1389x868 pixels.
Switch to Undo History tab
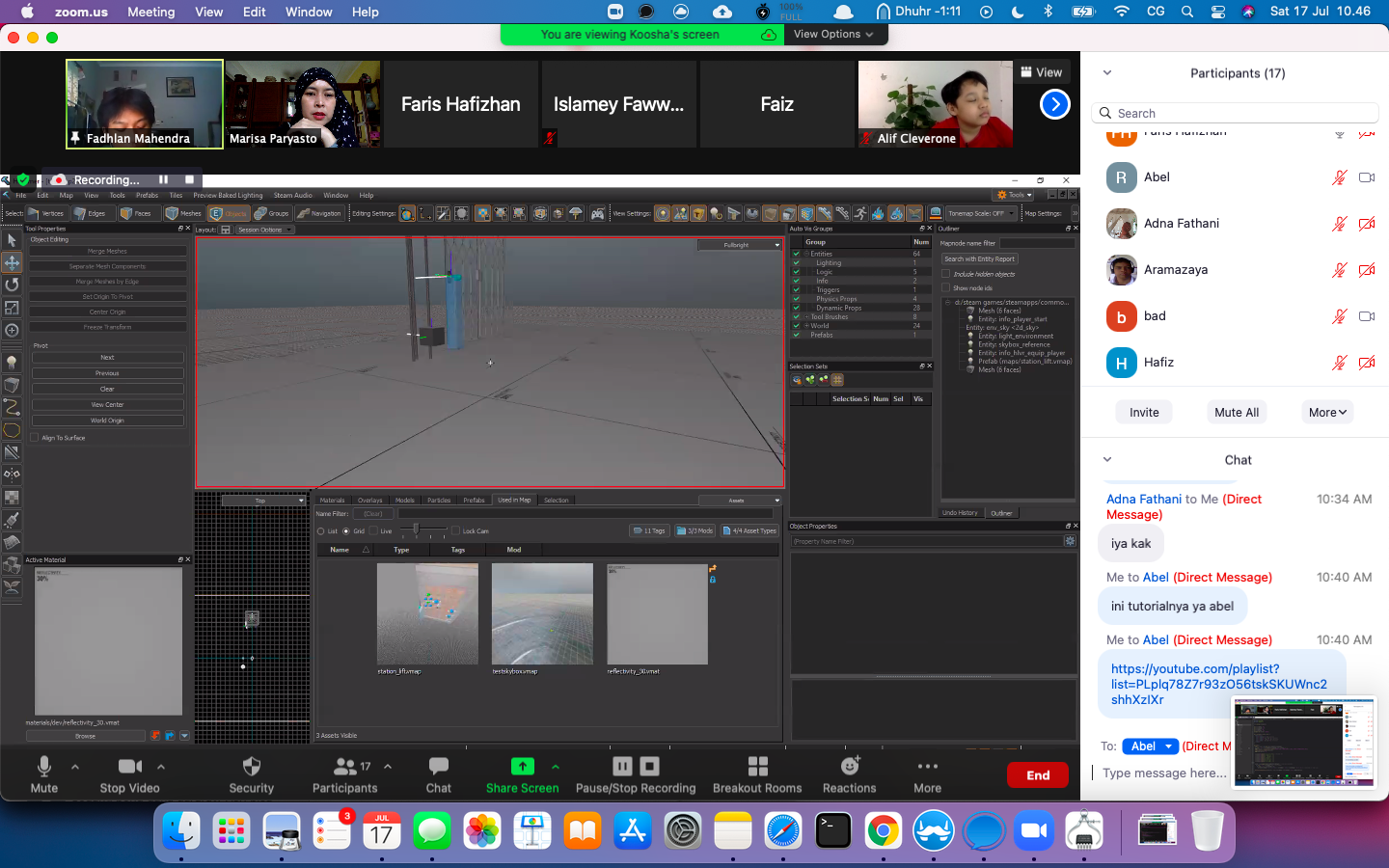click(x=960, y=513)
